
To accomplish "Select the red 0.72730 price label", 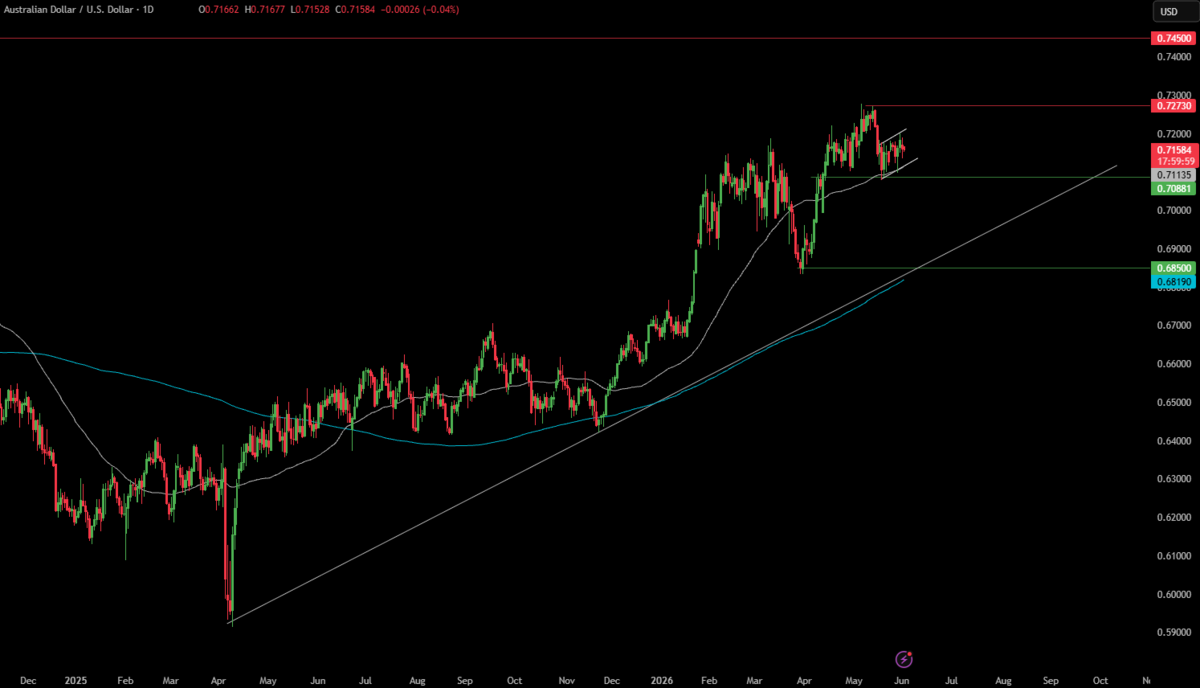I will click(1172, 105).
